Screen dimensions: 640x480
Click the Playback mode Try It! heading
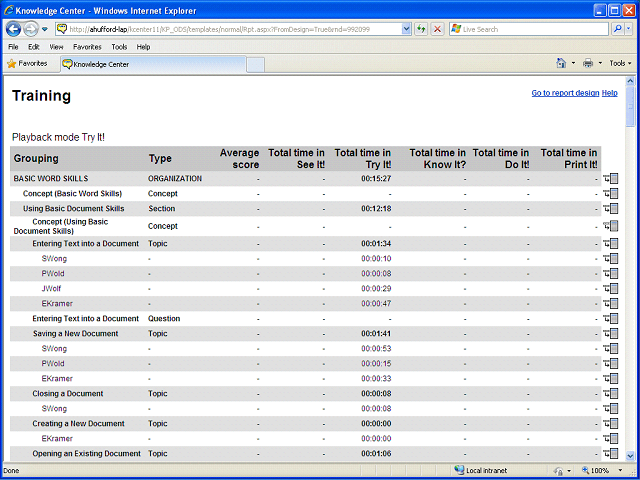(58, 137)
